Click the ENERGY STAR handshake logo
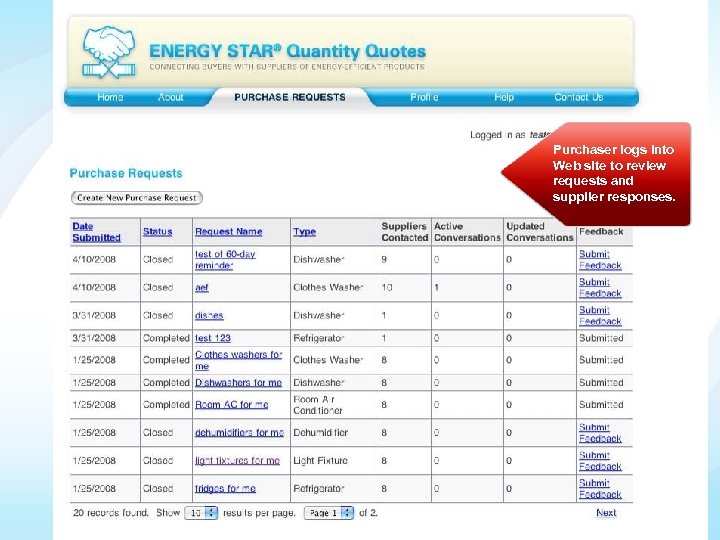720x540 pixels. pyautogui.click(x=109, y=51)
